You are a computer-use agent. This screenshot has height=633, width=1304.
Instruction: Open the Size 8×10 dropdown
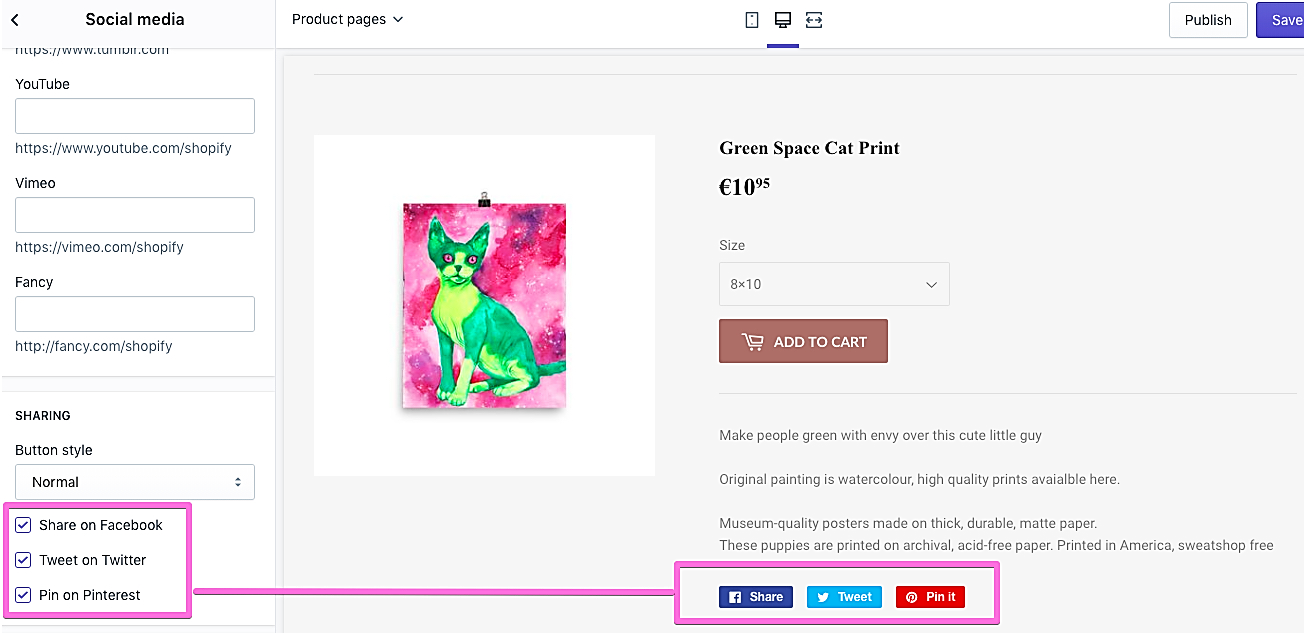834,284
